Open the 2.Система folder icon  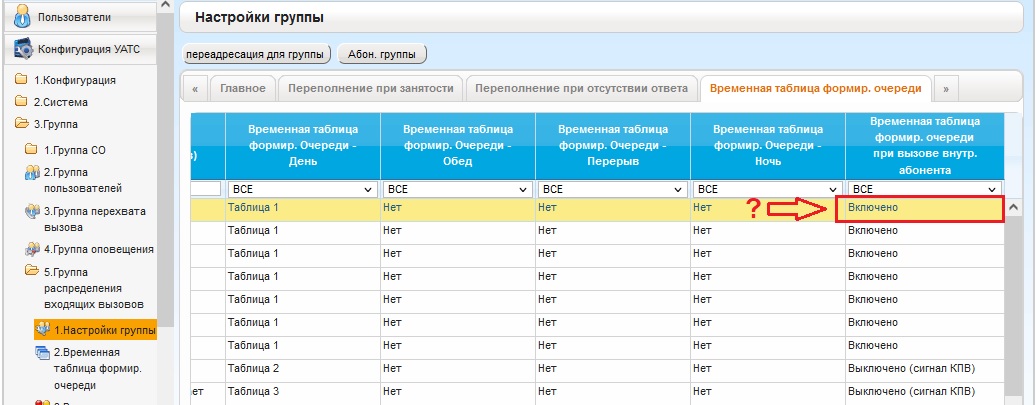click(22, 102)
